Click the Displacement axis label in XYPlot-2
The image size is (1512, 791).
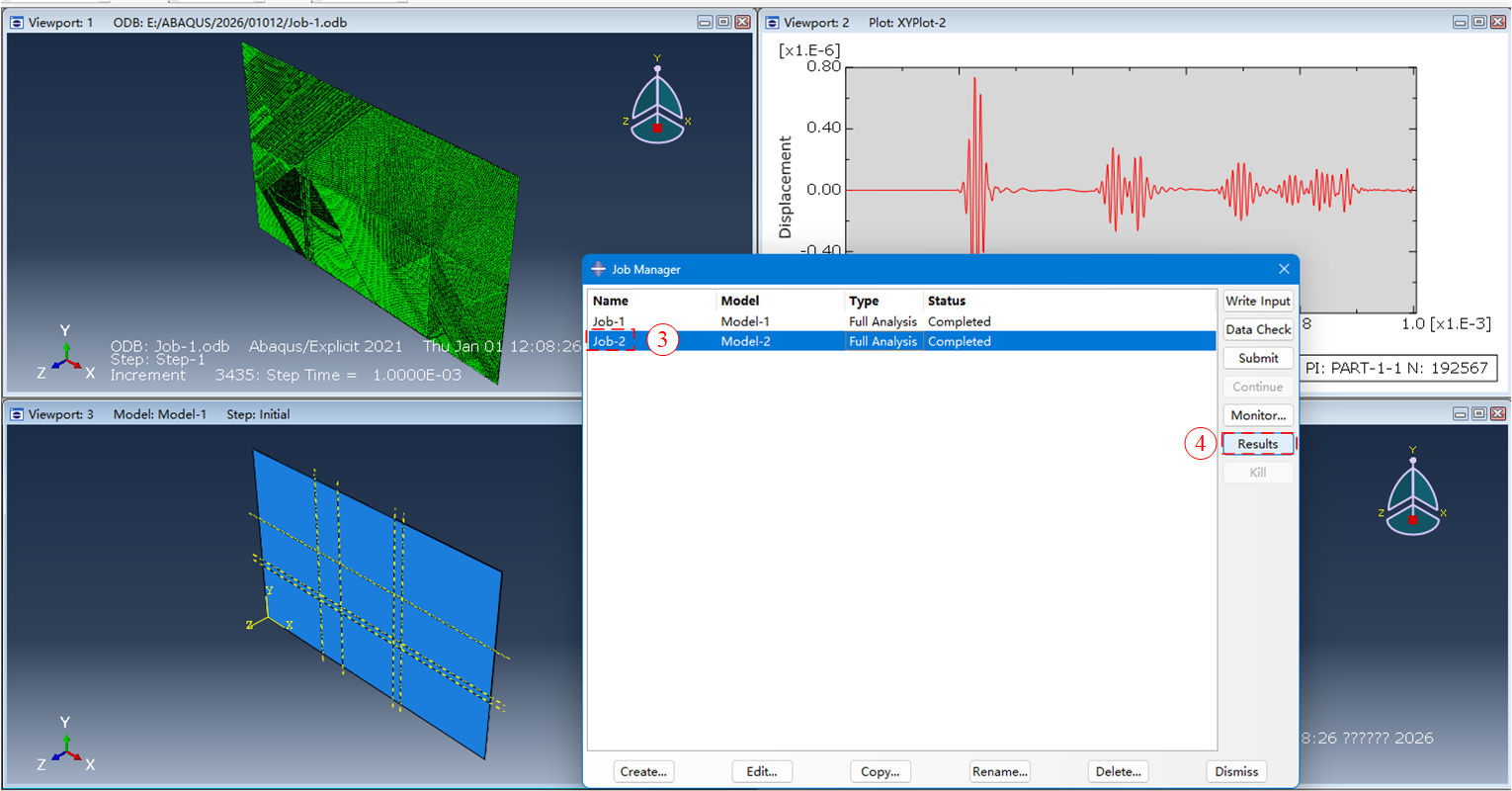pos(786,187)
